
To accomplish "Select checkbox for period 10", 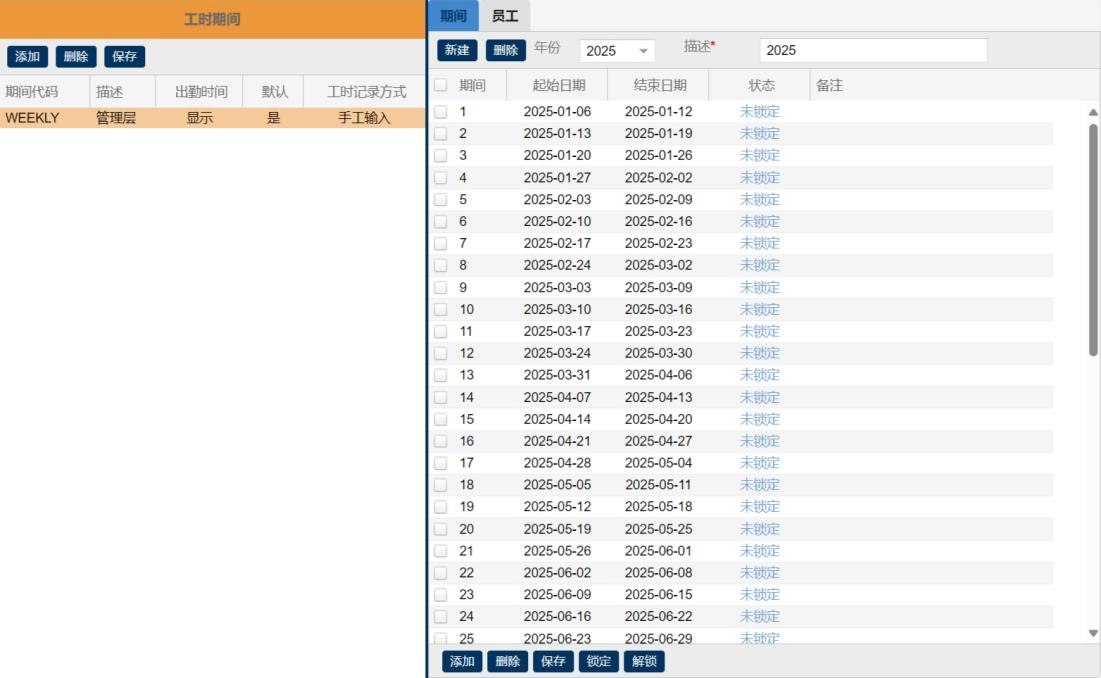I will [x=441, y=310].
